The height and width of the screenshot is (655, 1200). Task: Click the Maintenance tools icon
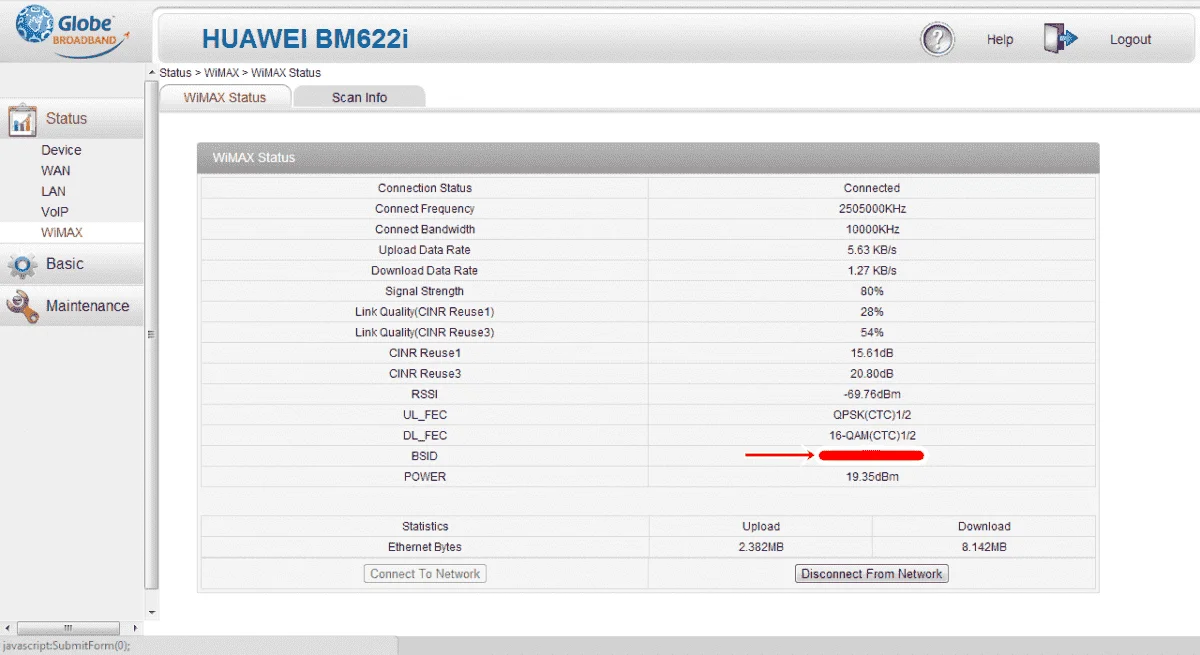[22, 306]
